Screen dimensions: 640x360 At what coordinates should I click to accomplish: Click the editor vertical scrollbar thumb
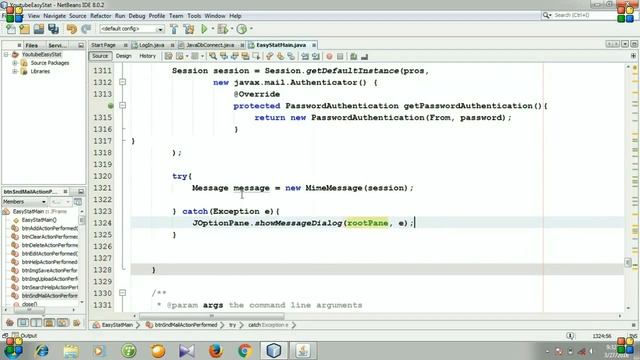(x=628, y=262)
